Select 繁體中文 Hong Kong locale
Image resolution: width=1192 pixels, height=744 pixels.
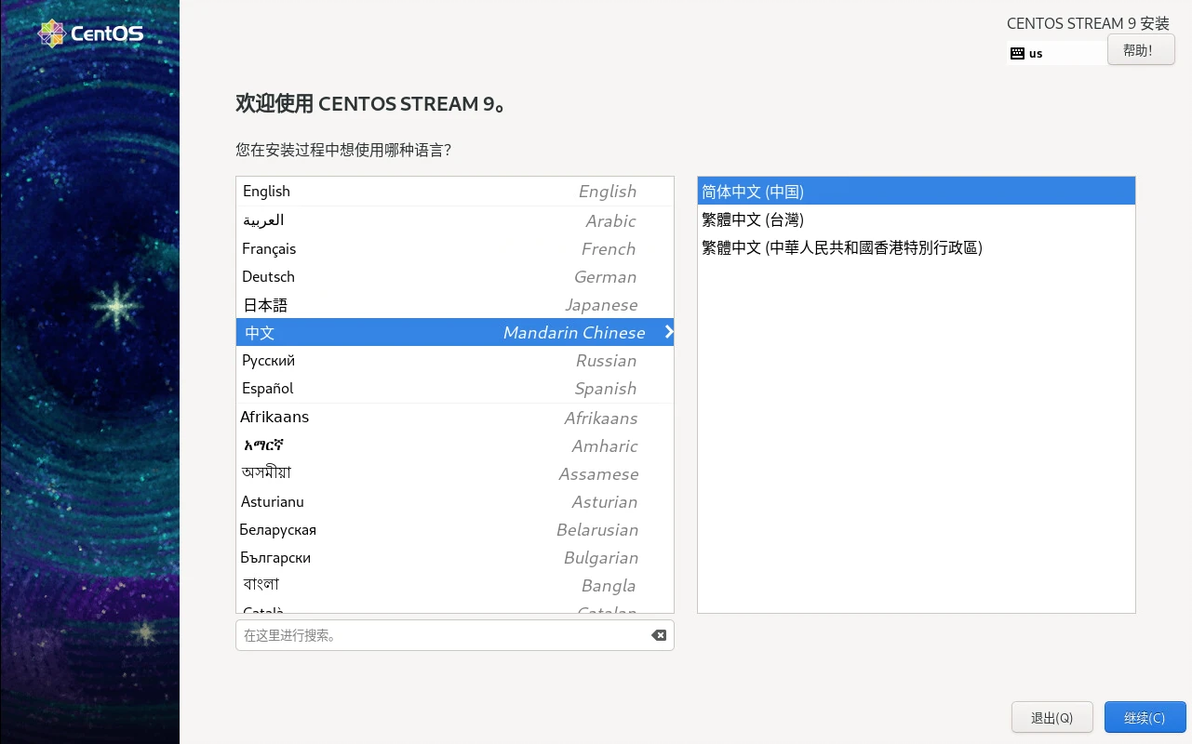click(916, 248)
